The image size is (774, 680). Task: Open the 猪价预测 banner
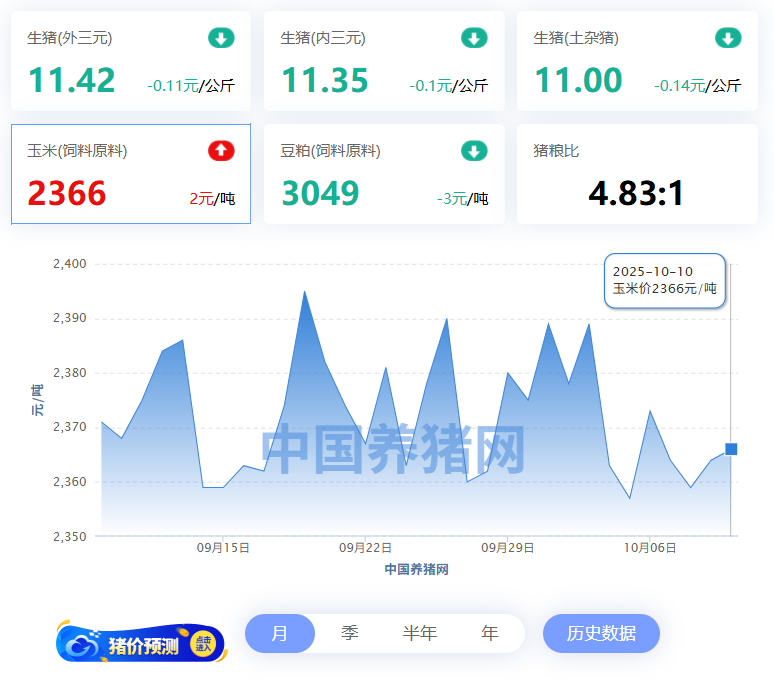141,643
